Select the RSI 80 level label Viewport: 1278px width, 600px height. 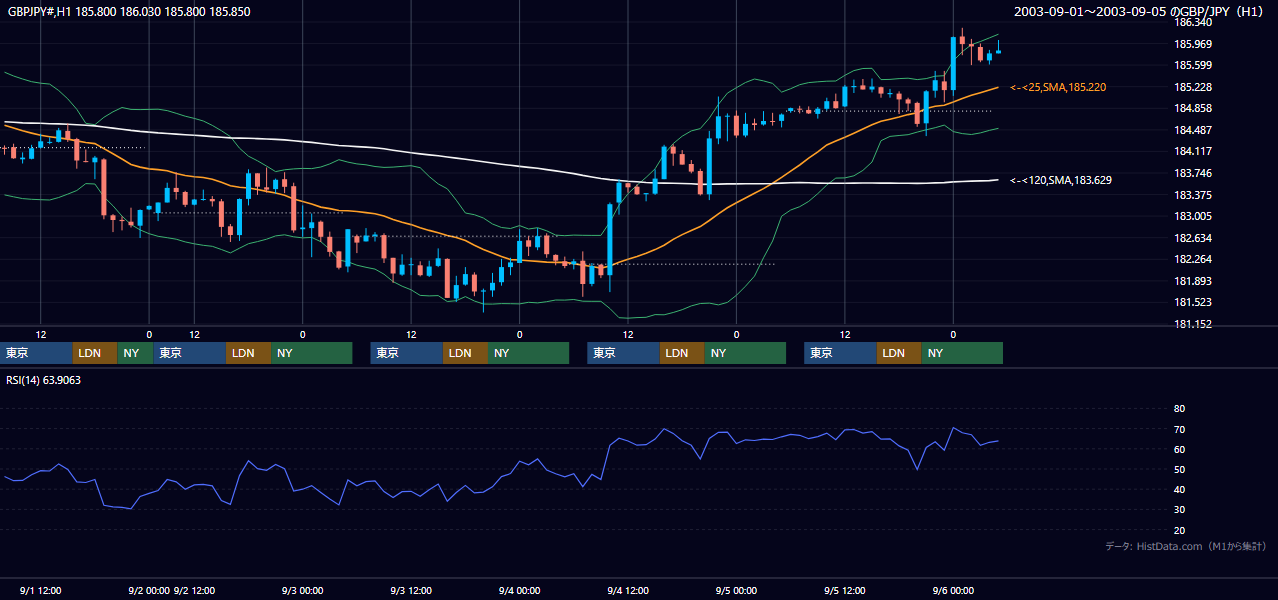(x=1179, y=409)
